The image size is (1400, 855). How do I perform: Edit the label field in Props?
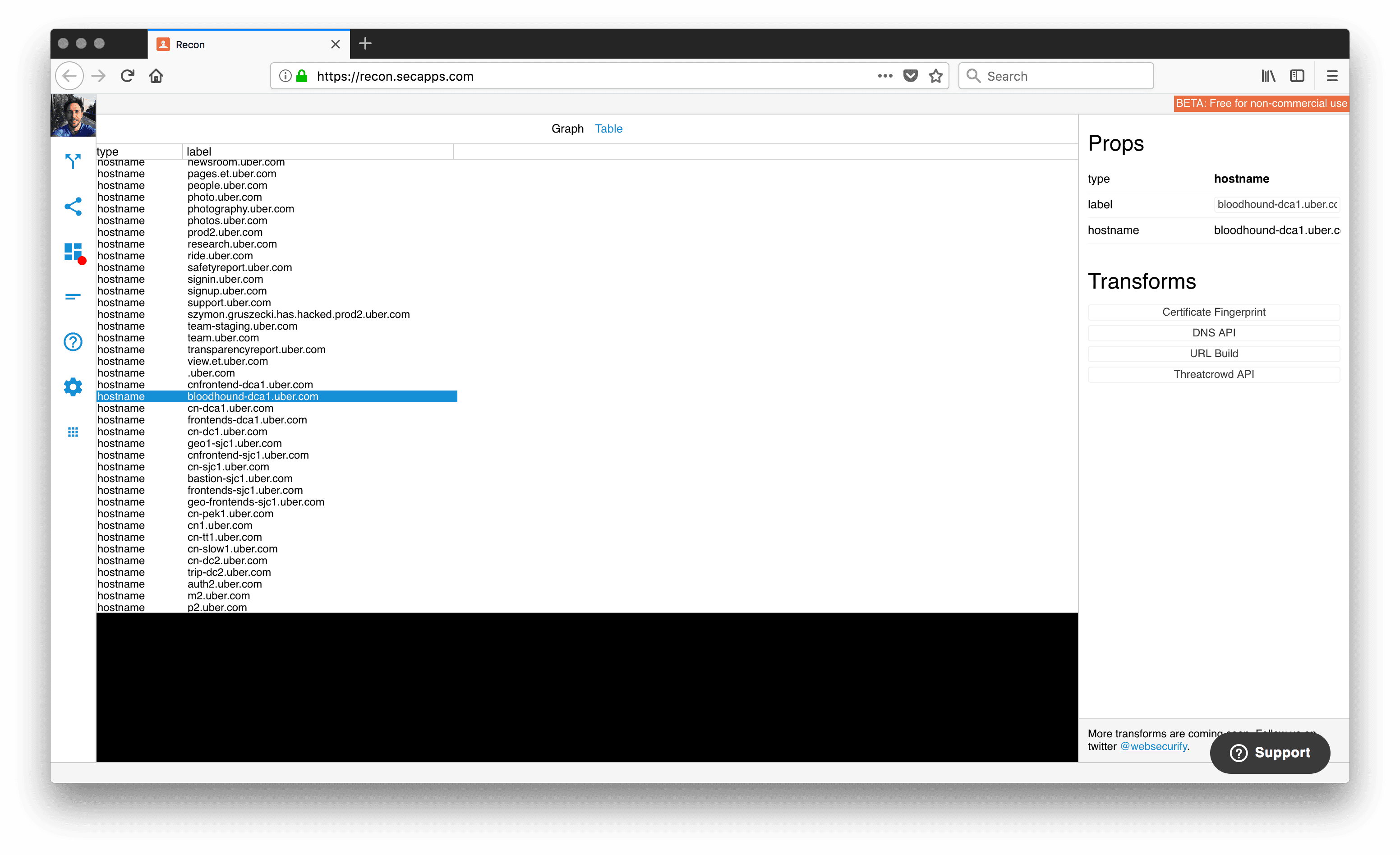[x=1277, y=205]
